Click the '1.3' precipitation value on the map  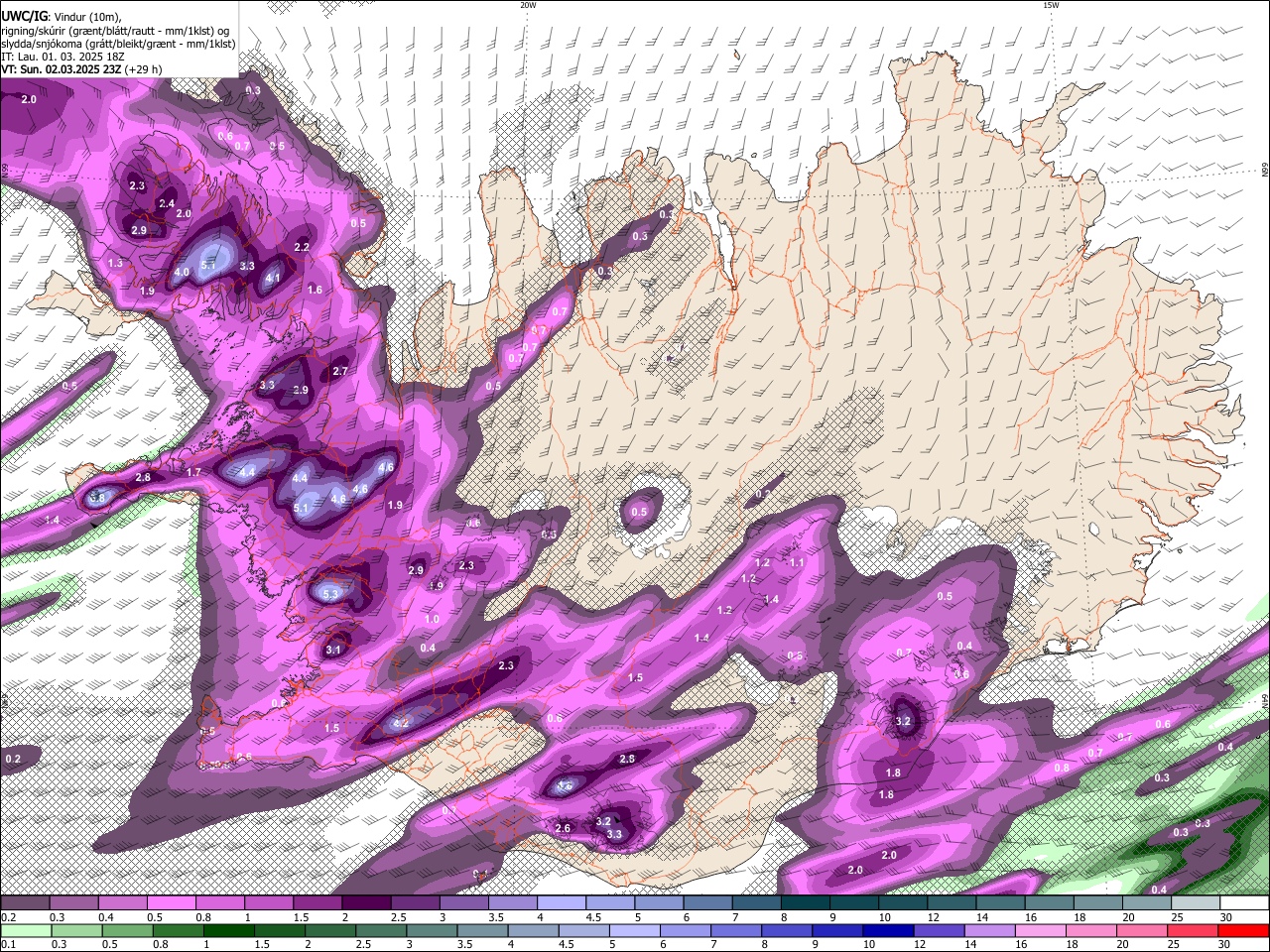click(115, 263)
